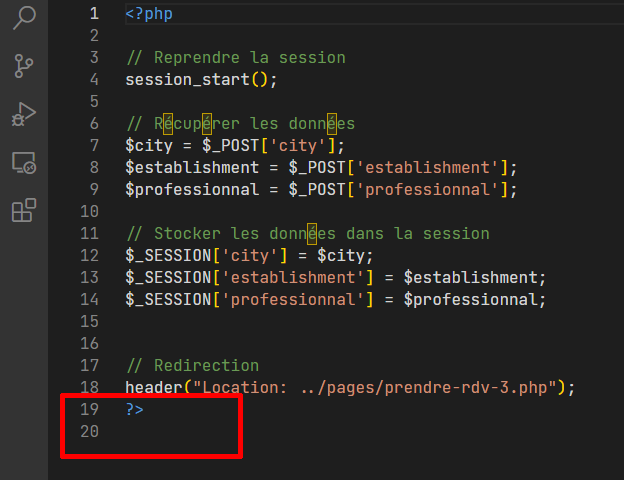This screenshot has height=480, width=624.
Task: Open the Run and Debug view
Action: click(24, 115)
